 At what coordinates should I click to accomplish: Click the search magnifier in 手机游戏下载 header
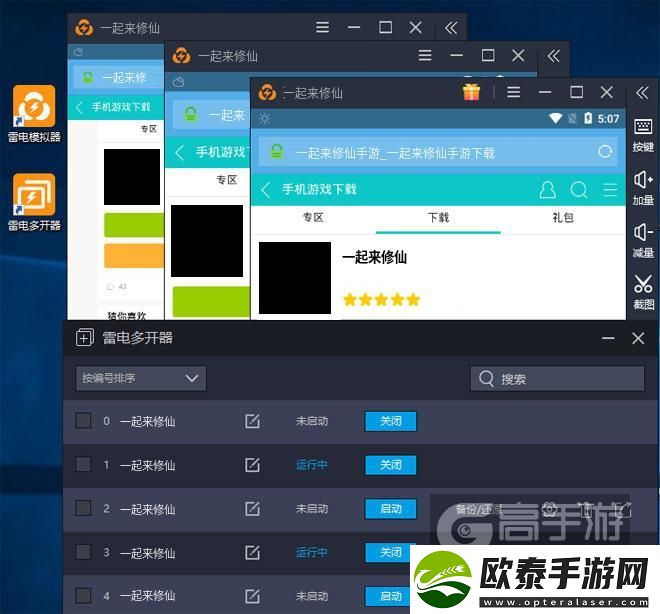point(579,190)
